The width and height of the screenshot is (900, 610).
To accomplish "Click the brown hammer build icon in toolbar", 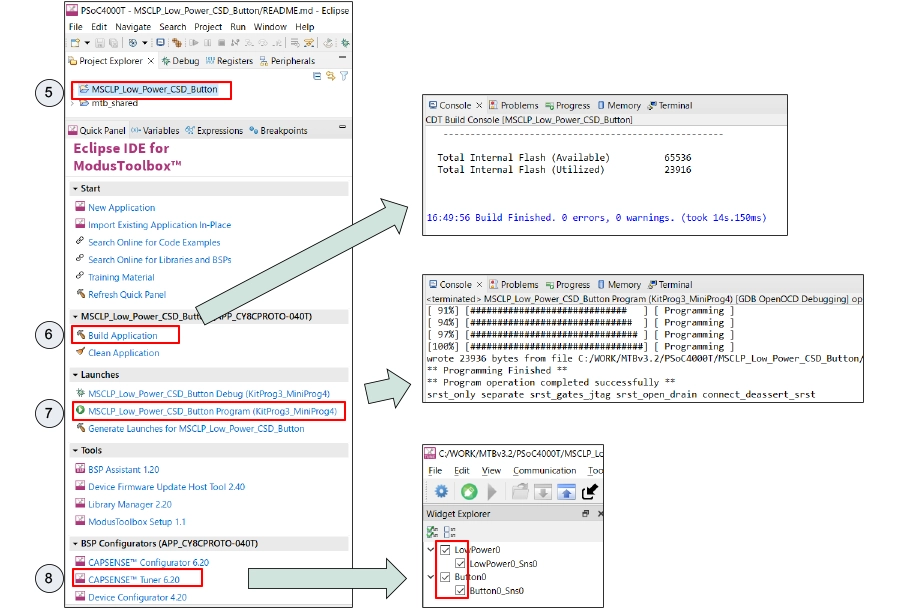I will coord(177,43).
